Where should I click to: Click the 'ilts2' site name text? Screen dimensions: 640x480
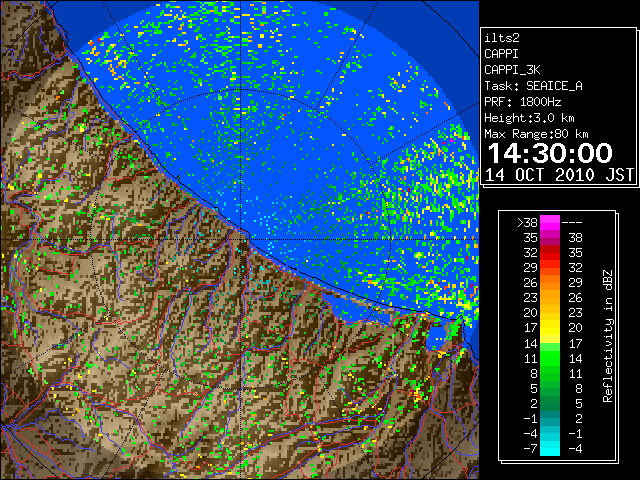tap(502, 38)
